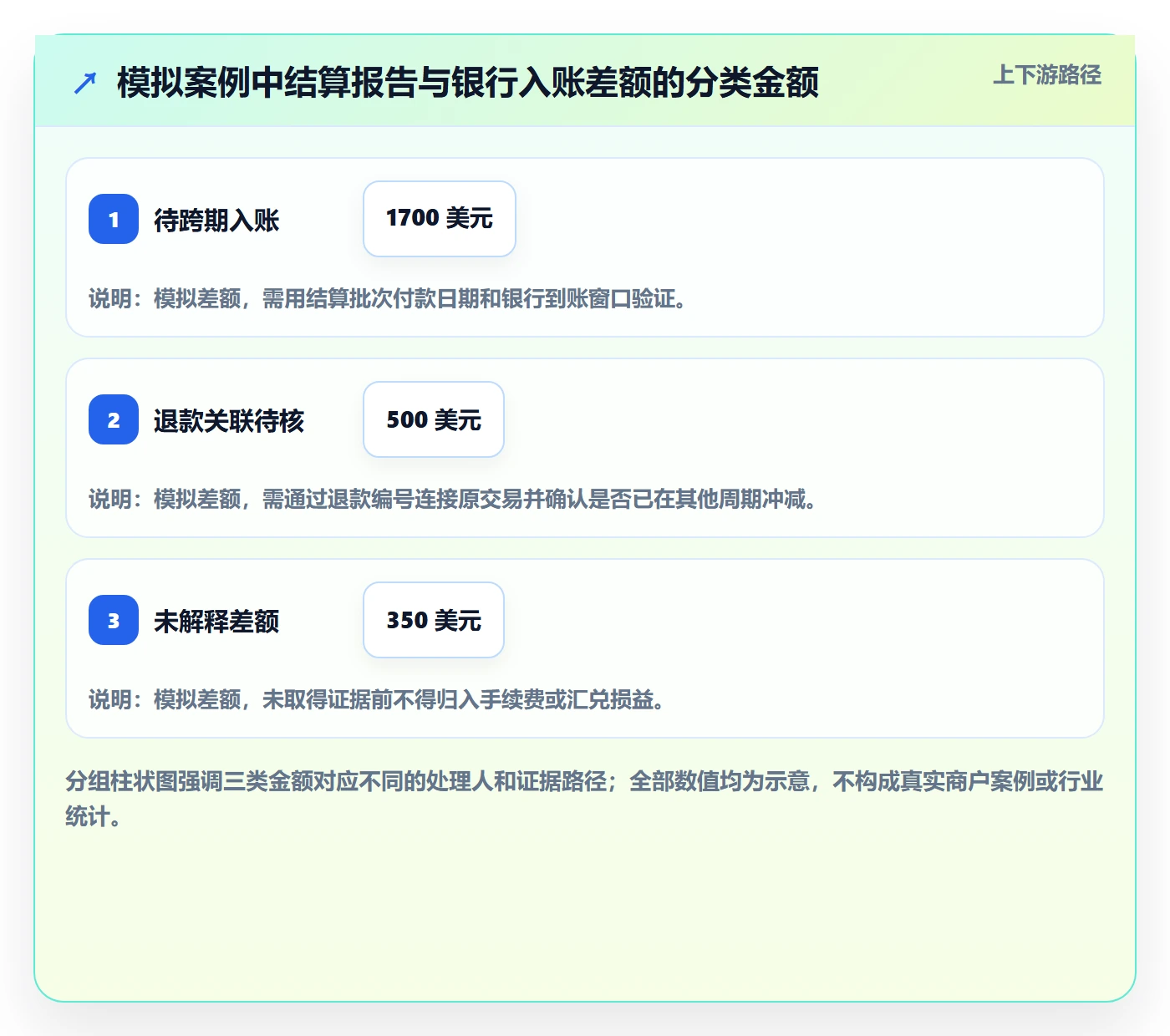Viewport: 1170px width, 1036px height.
Task: Select the number 2 badge
Action: 114,419
